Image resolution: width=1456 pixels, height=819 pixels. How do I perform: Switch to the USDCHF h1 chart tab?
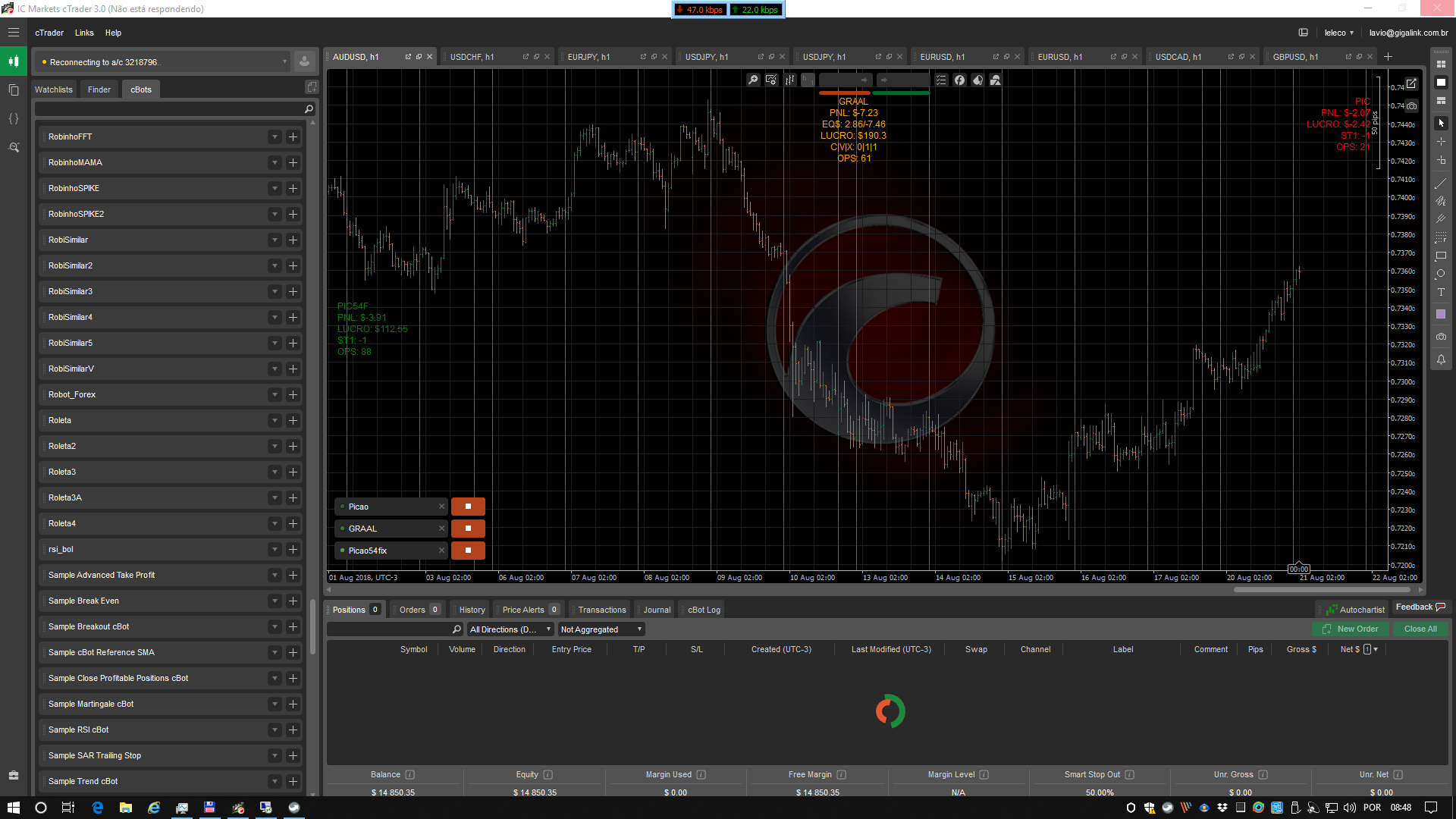(472, 57)
